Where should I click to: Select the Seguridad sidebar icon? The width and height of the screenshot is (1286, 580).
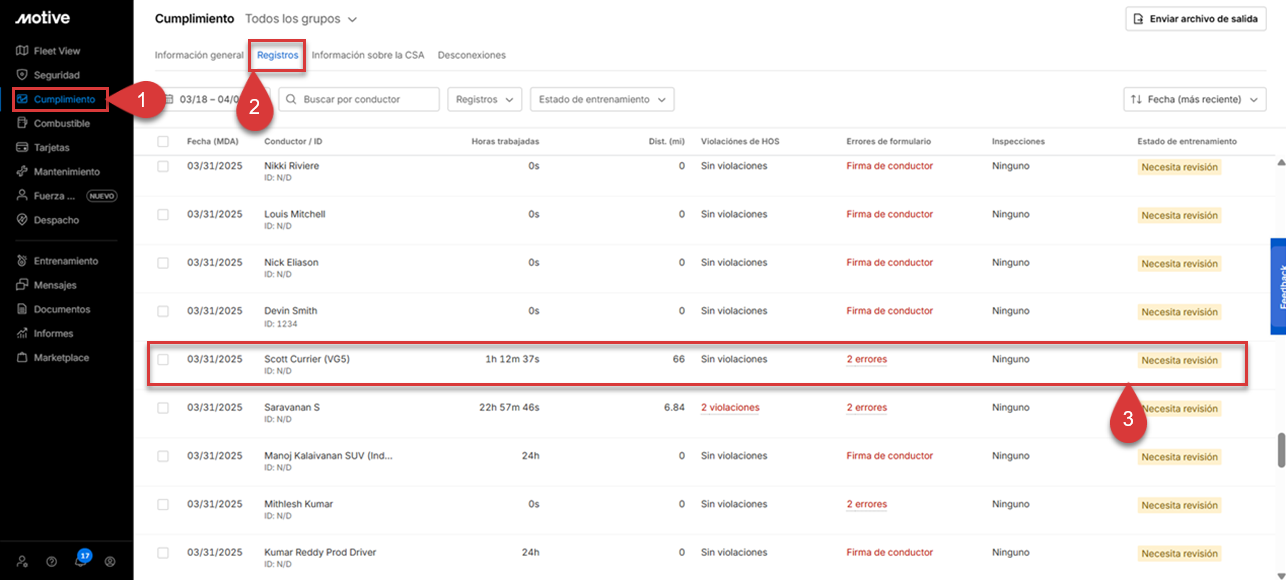coord(53,75)
